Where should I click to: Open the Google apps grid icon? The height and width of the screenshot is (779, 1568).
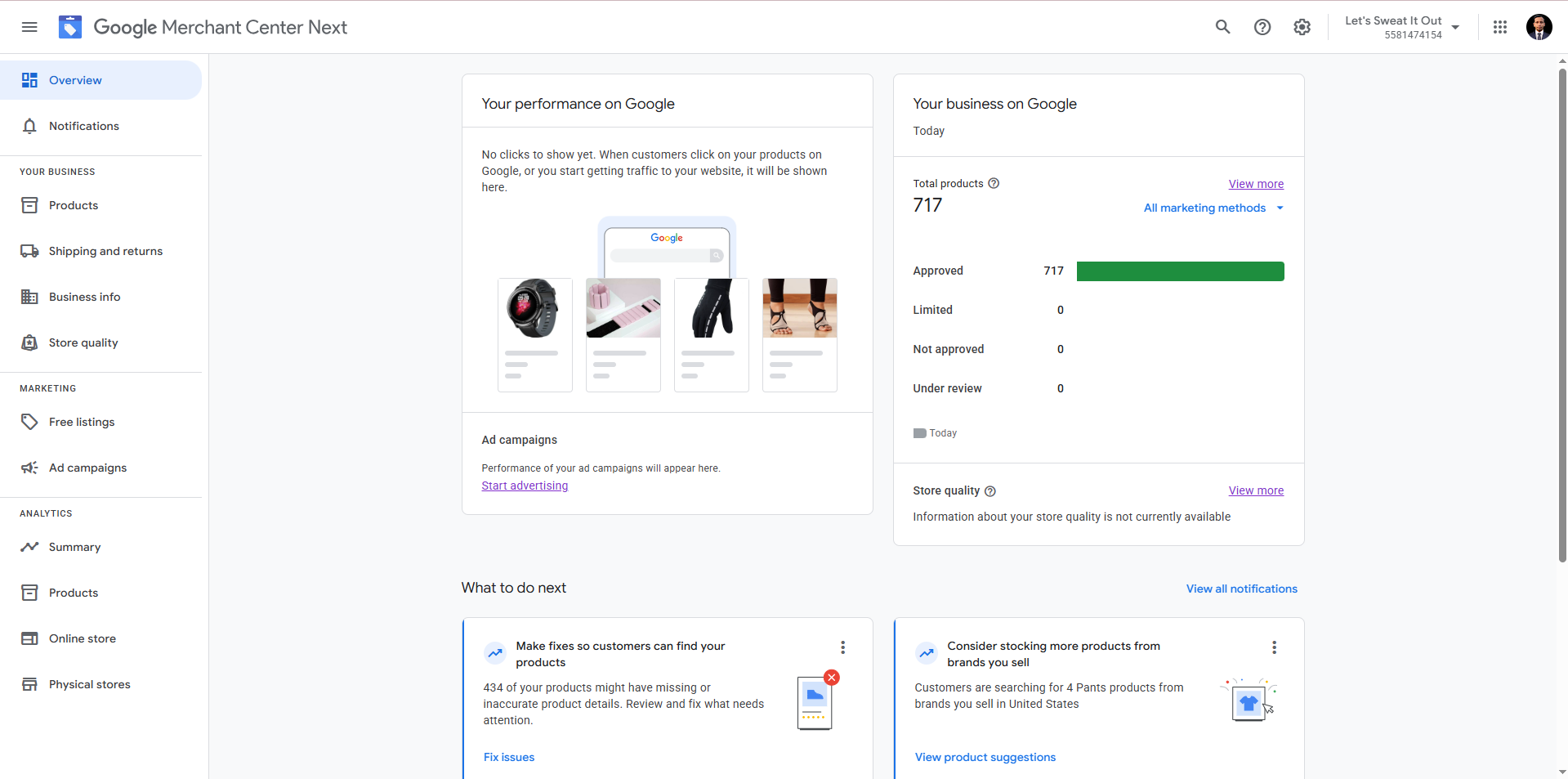pyautogui.click(x=1500, y=27)
